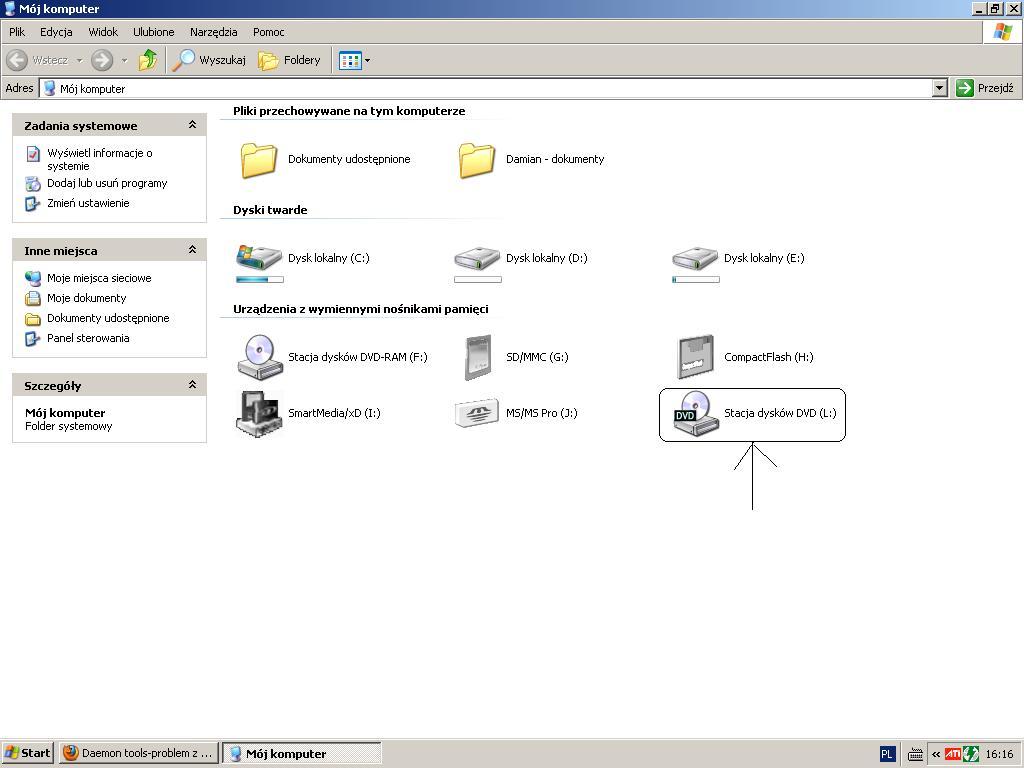
Task: Collapse the Inne miejsca panel
Action: (193, 249)
